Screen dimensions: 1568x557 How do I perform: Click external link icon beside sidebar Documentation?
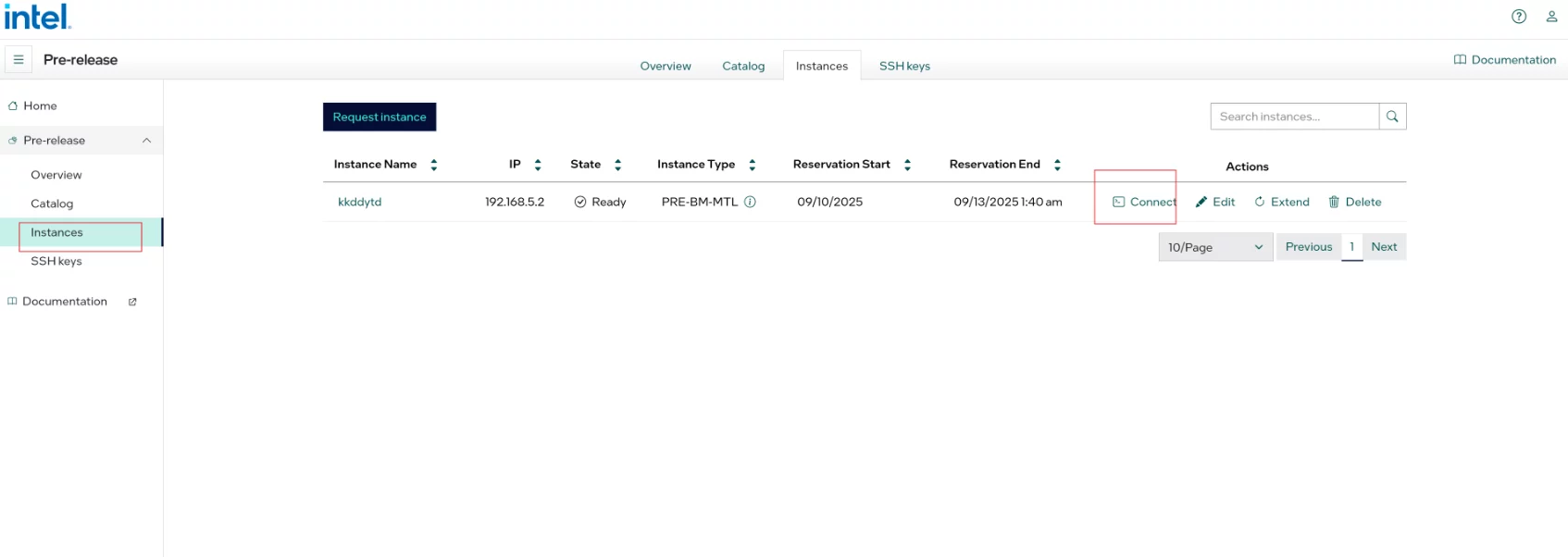(x=132, y=302)
